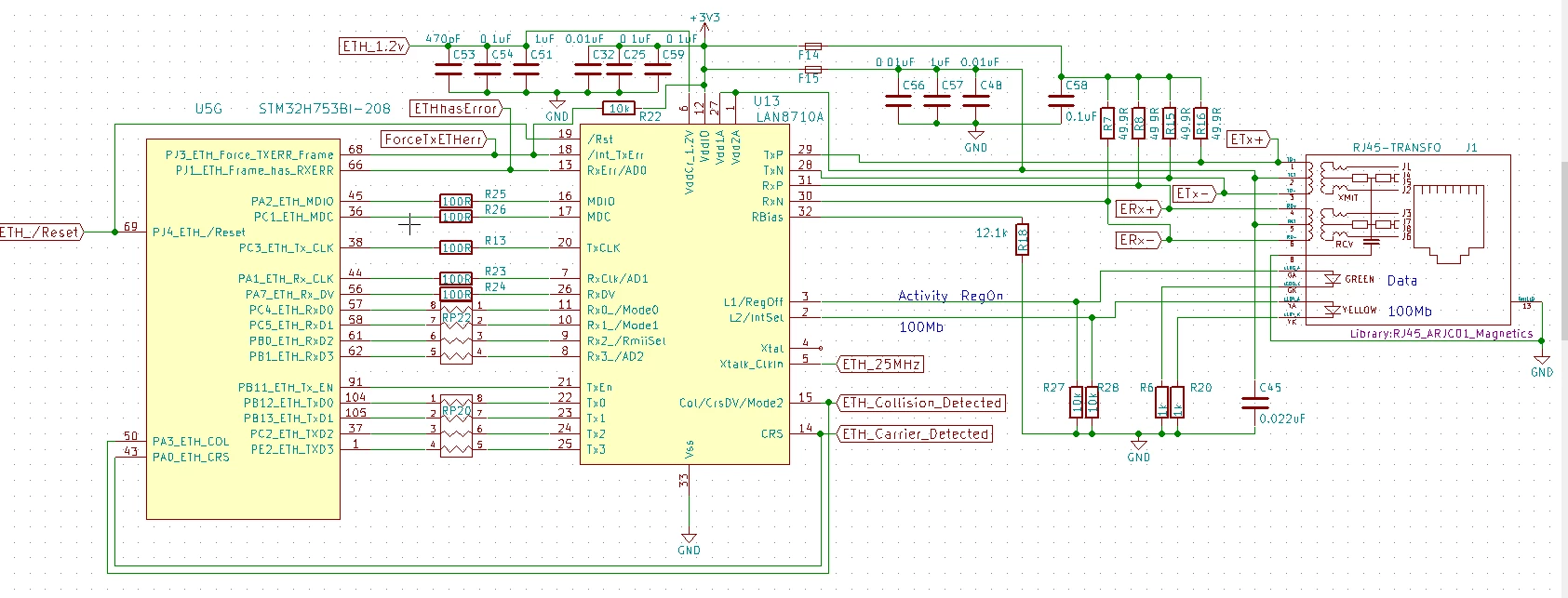Image resolution: width=1568 pixels, height=598 pixels.
Task: Select capacitor C54 symbol
Action: [x=488, y=69]
